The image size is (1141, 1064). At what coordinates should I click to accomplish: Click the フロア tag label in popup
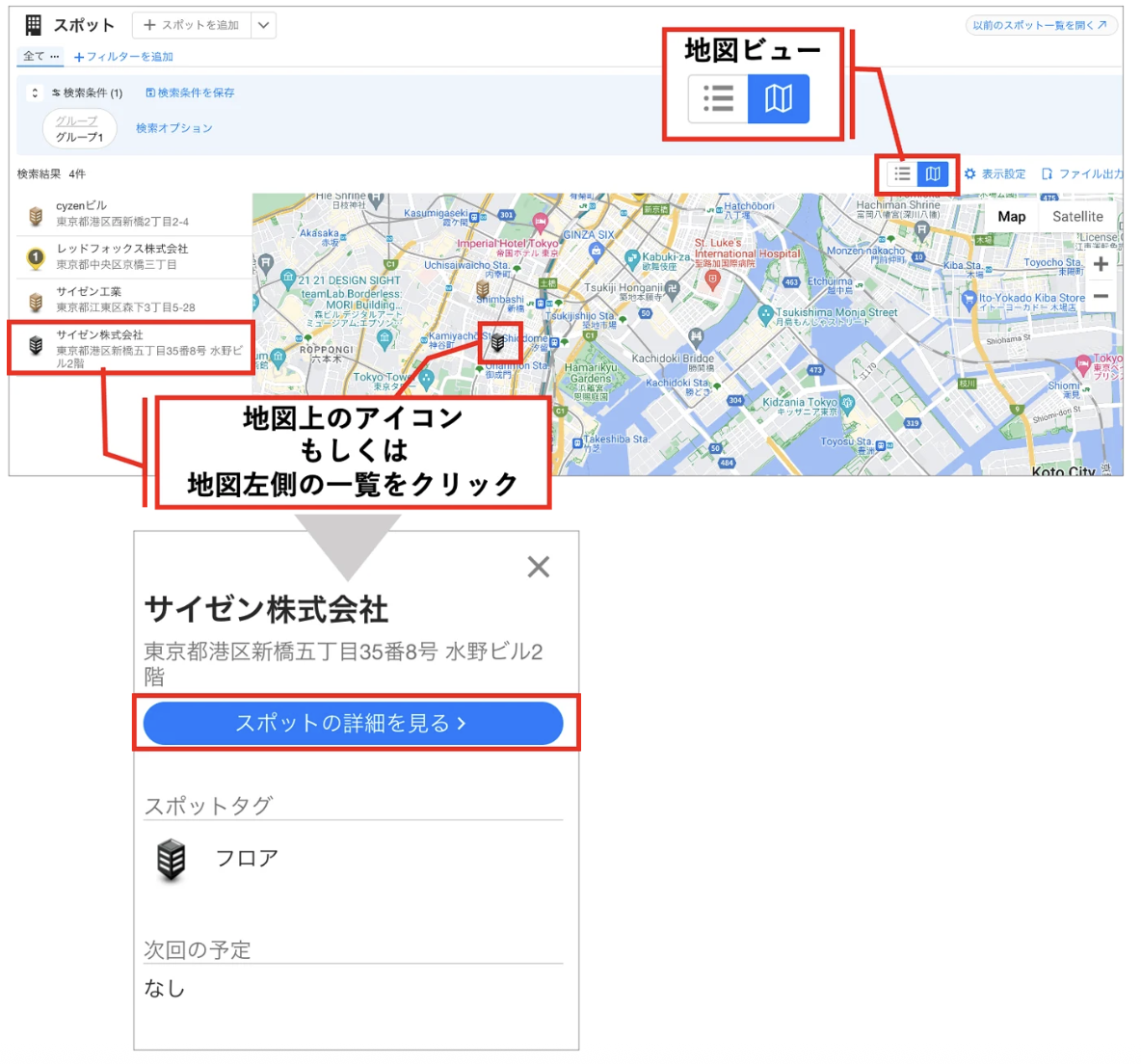248,859
